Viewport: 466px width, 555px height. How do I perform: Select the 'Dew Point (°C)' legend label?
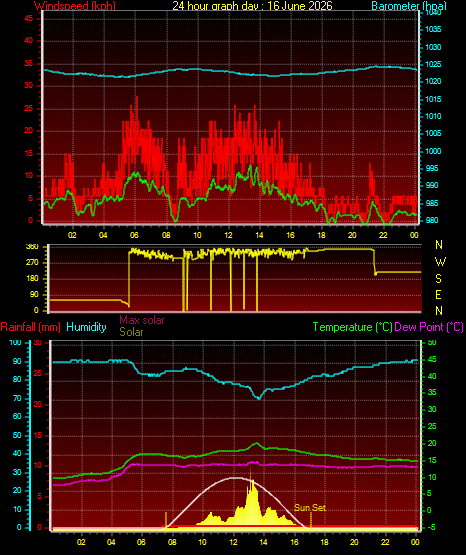pos(429,327)
